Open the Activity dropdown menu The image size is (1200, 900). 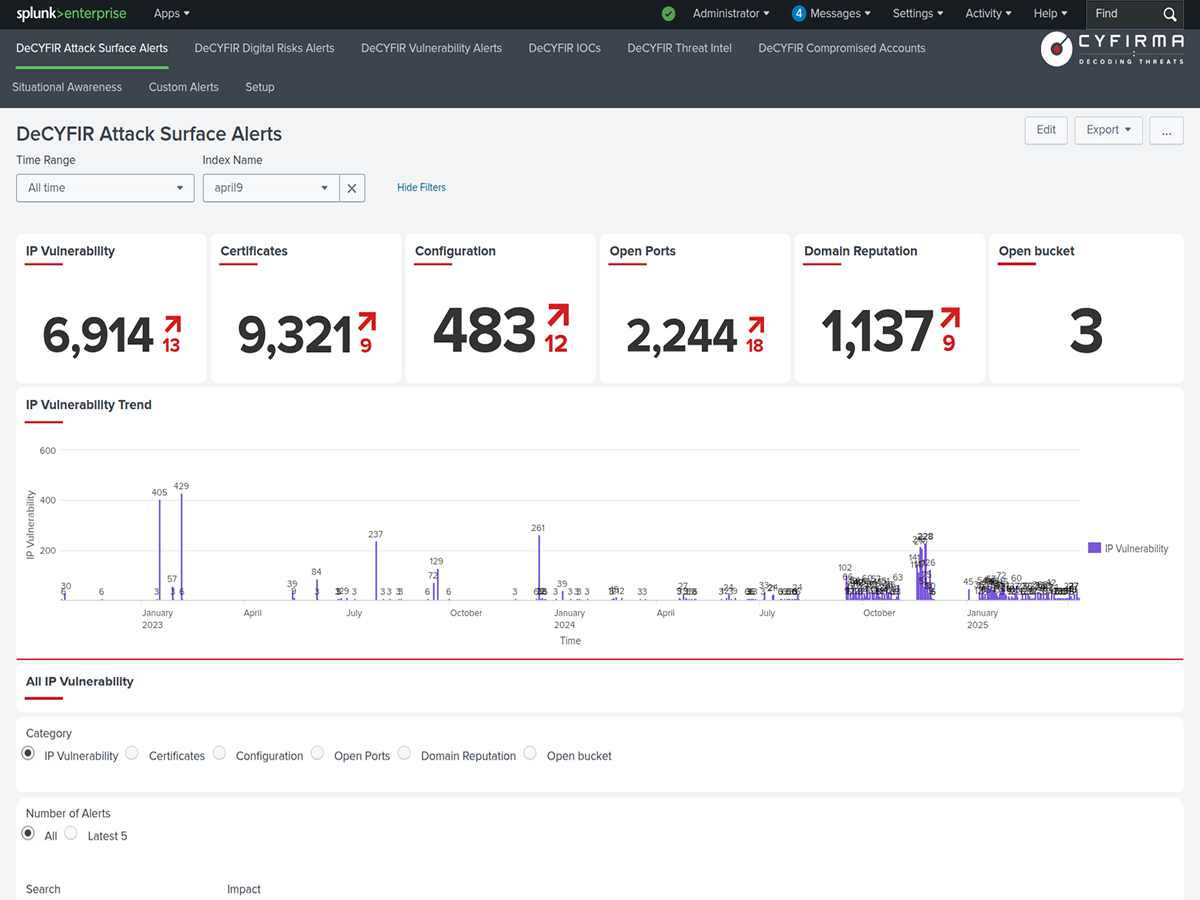[x=988, y=14]
